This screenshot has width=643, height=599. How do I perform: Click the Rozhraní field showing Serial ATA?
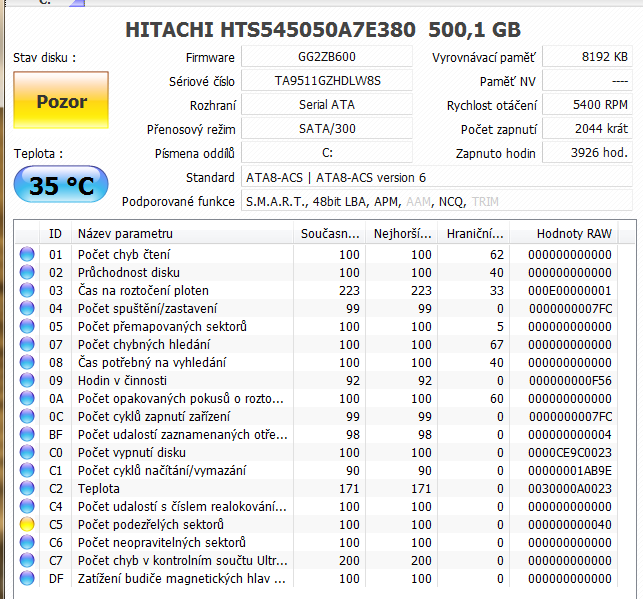(327, 105)
